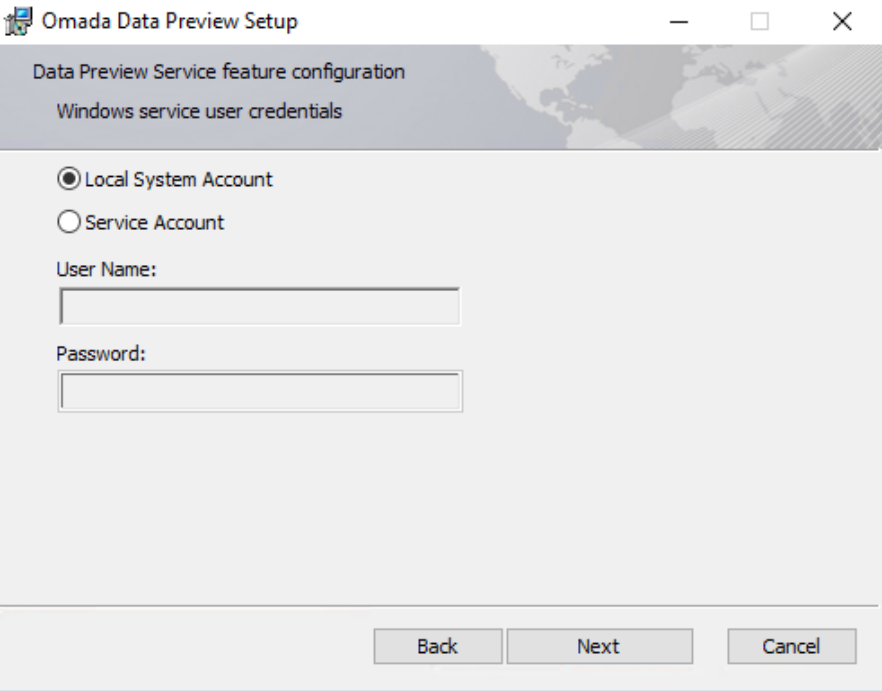The image size is (882, 691).
Task: Select the Local System Account radio button
Action: click(x=69, y=179)
